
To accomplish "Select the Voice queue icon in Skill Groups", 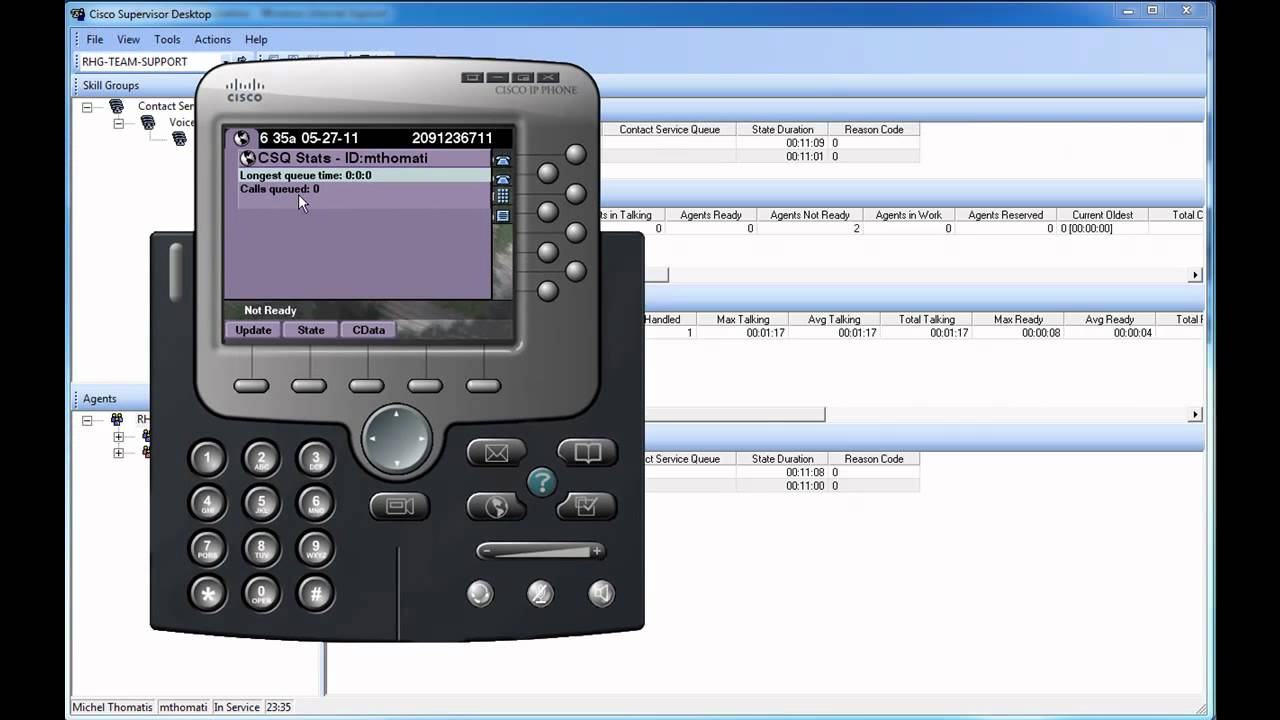I will pyautogui.click(x=148, y=122).
